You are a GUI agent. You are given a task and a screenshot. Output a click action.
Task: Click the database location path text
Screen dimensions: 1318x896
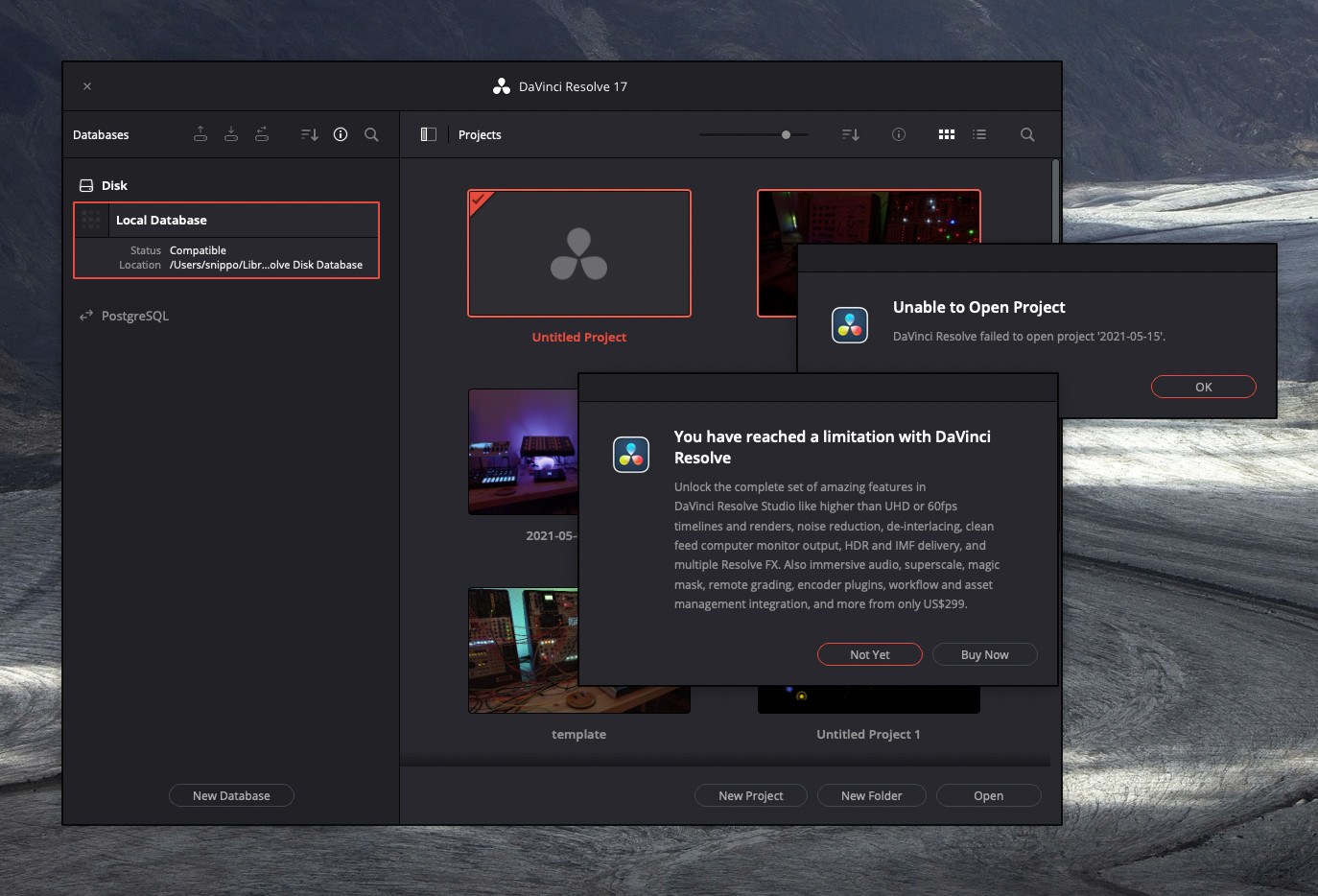pyautogui.click(x=267, y=265)
